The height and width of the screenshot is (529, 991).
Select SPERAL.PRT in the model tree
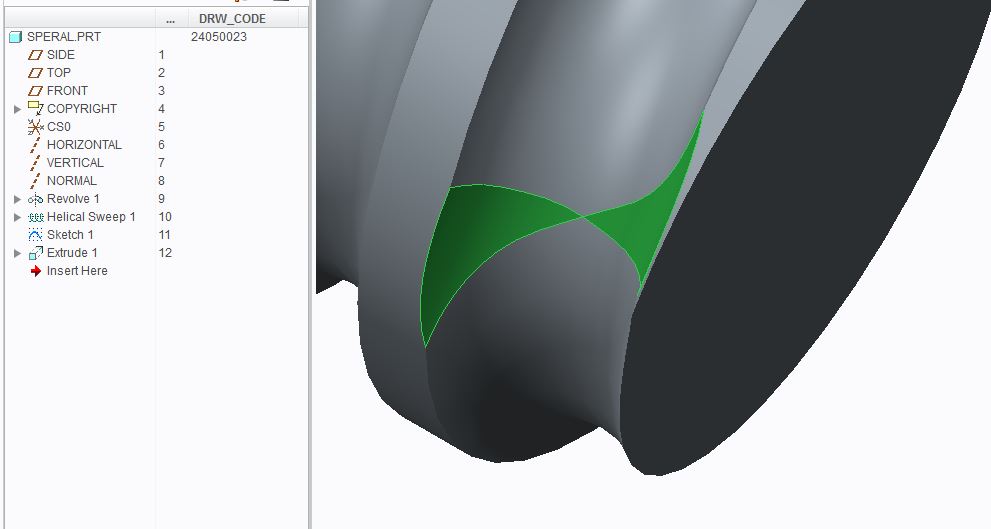[64, 37]
